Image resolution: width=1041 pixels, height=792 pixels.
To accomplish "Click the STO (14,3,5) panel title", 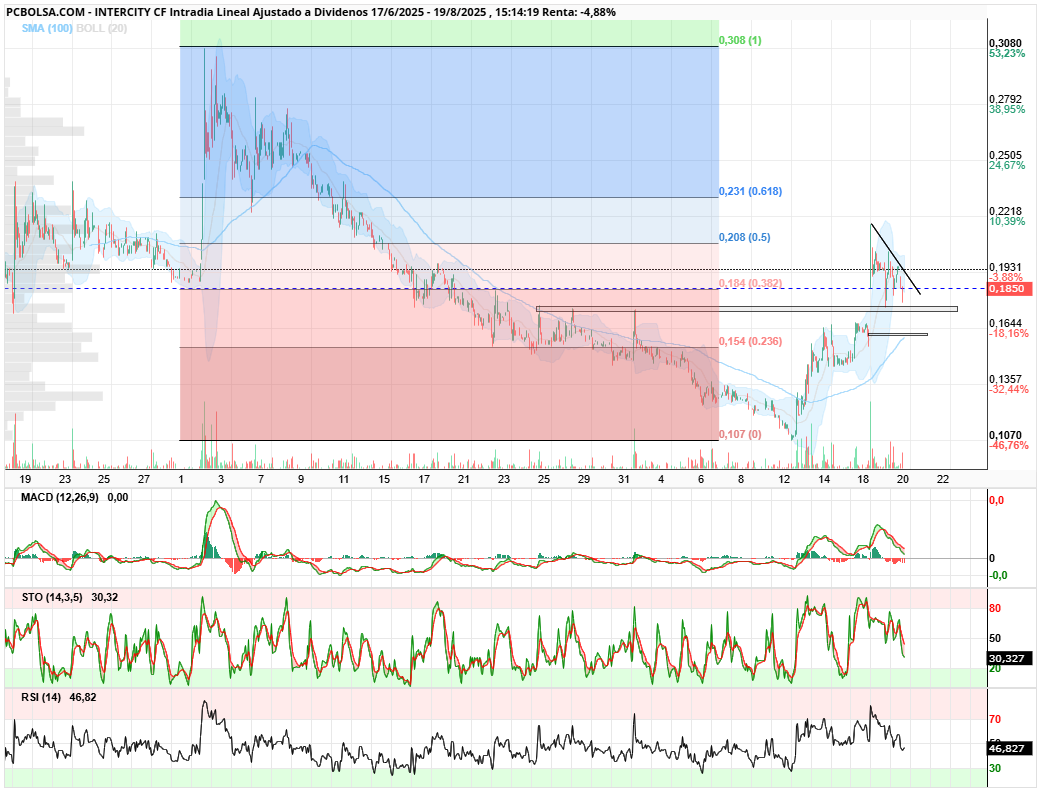I will (x=52, y=597).
